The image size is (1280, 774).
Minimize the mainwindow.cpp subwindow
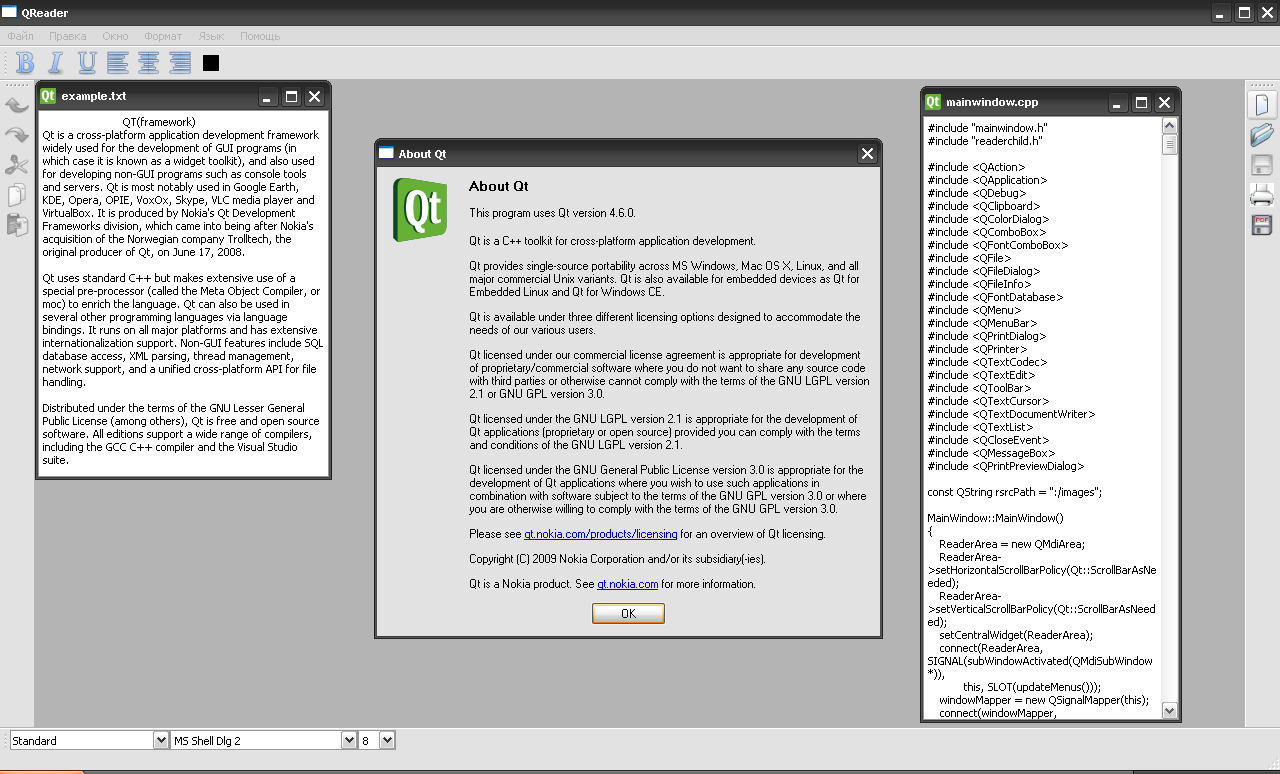click(x=1118, y=103)
